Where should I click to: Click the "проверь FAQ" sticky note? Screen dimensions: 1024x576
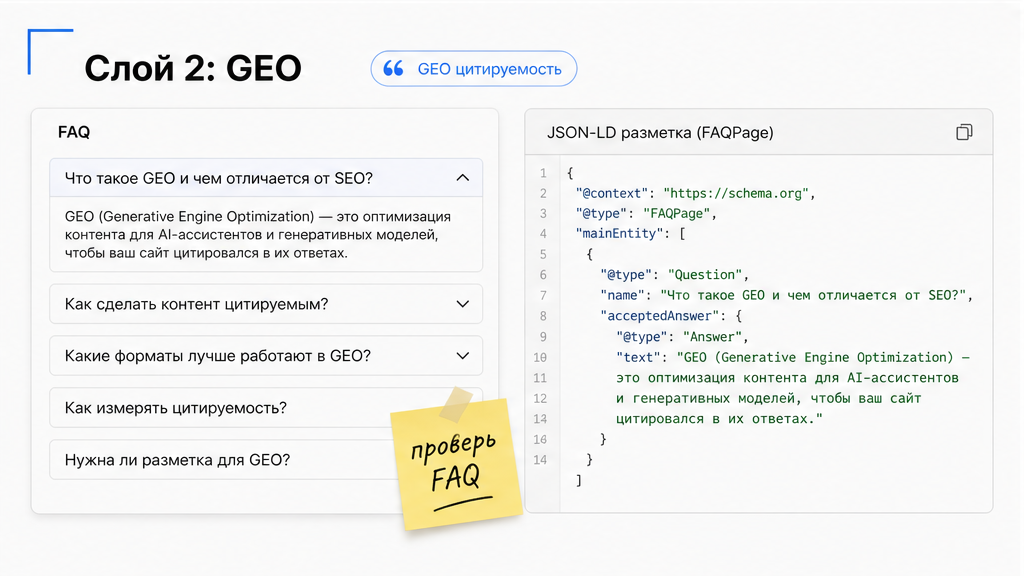(457, 462)
